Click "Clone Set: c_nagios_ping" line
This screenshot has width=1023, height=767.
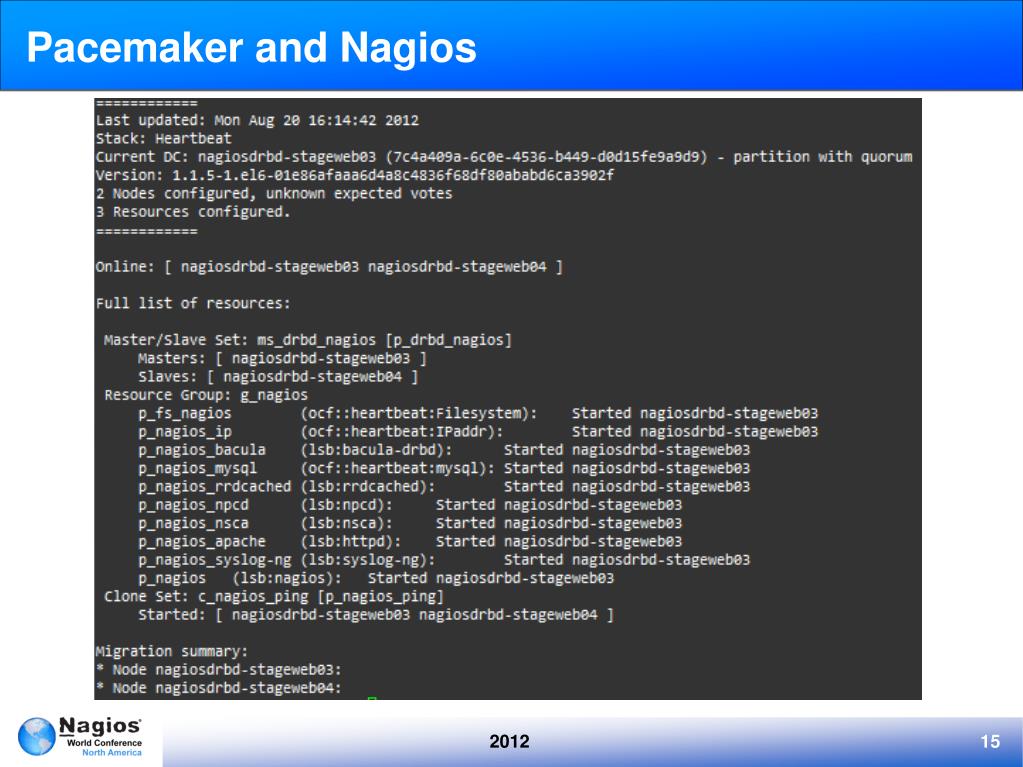coord(274,596)
